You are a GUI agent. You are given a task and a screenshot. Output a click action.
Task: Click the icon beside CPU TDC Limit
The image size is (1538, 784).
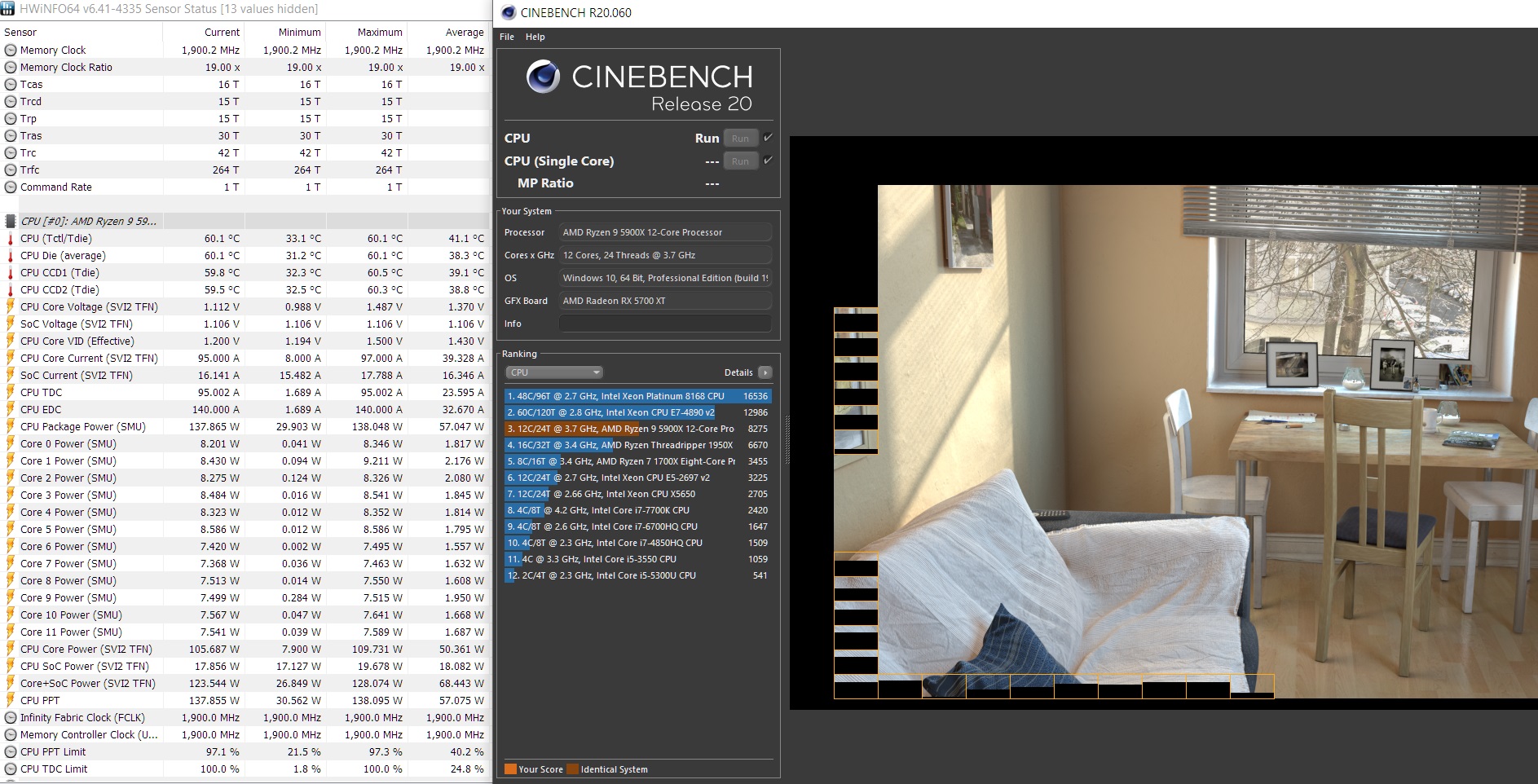[x=11, y=769]
